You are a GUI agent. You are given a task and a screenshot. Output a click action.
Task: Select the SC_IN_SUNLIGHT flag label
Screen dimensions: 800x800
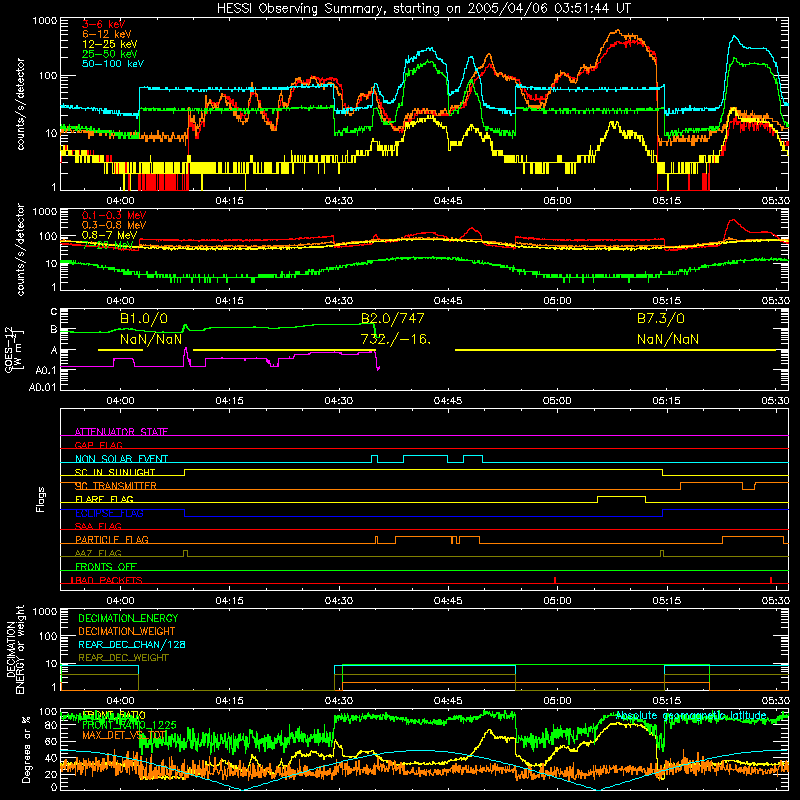pos(115,472)
